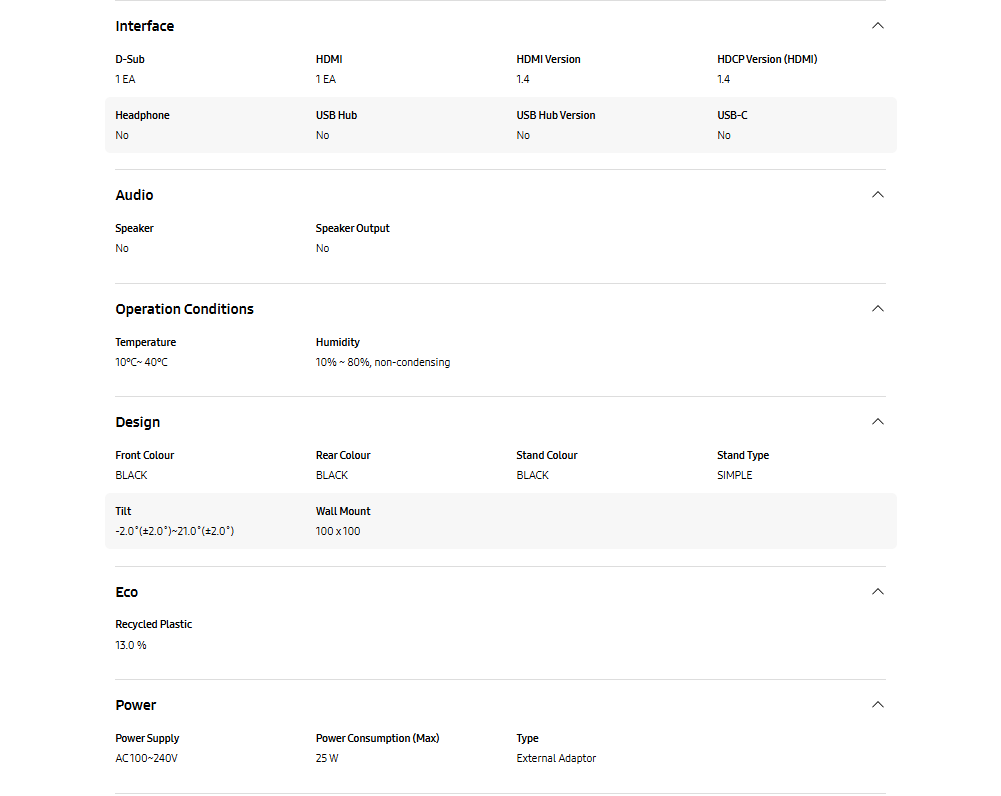Image resolution: width=1001 pixels, height=796 pixels.
Task: Collapse the Operation Conditions chevron
Action: [877, 309]
